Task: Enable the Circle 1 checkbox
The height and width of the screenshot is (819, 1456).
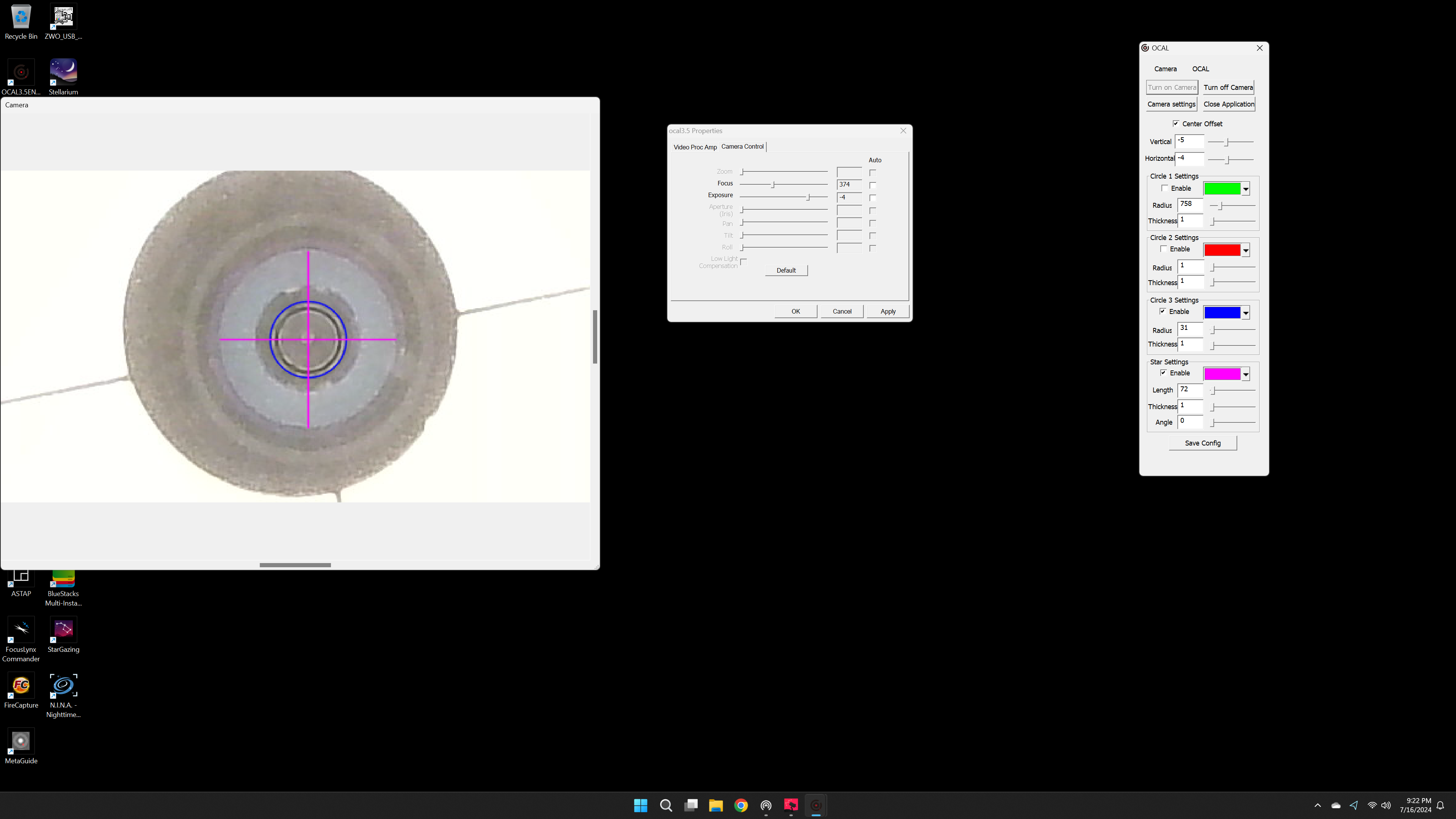Action: pyautogui.click(x=1164, y=188)
